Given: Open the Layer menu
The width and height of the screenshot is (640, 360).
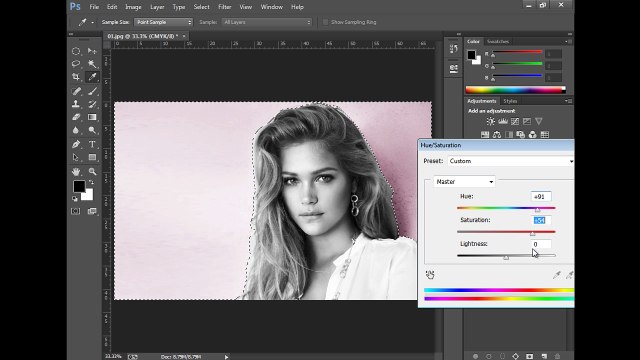Looking at the screenshot, I should pos(157,7).
